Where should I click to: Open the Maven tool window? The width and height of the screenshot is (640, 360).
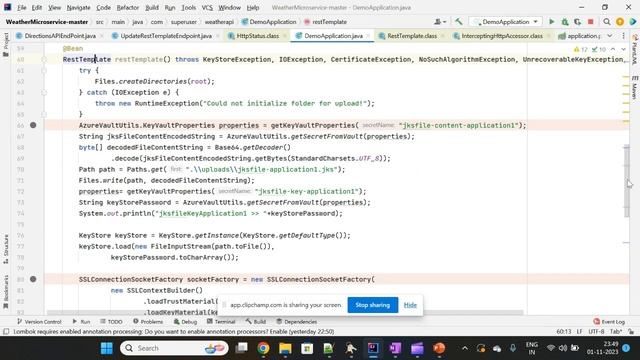click(x=635, y=87)
